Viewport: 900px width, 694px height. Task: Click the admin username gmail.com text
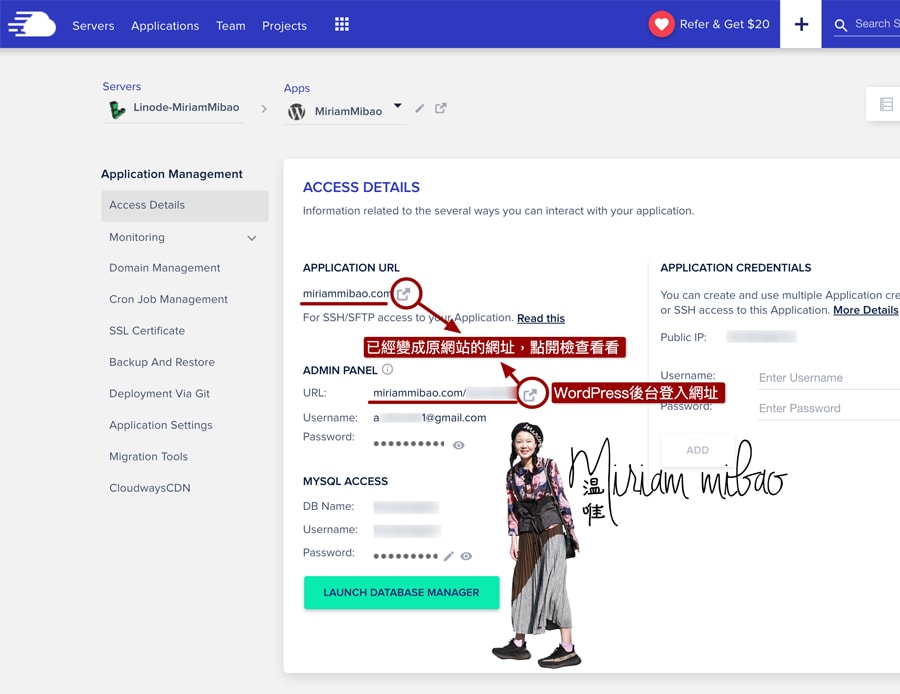point(429,418)
